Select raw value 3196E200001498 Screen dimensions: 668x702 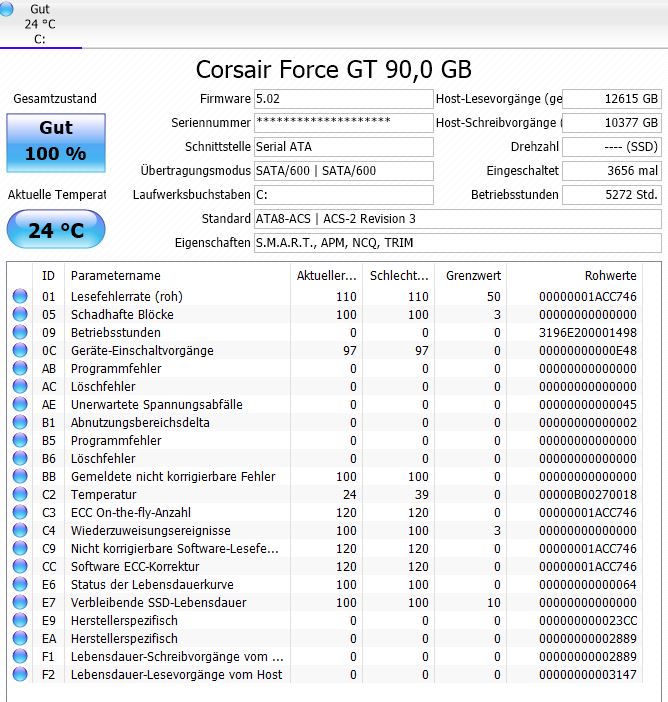[587, 333]
